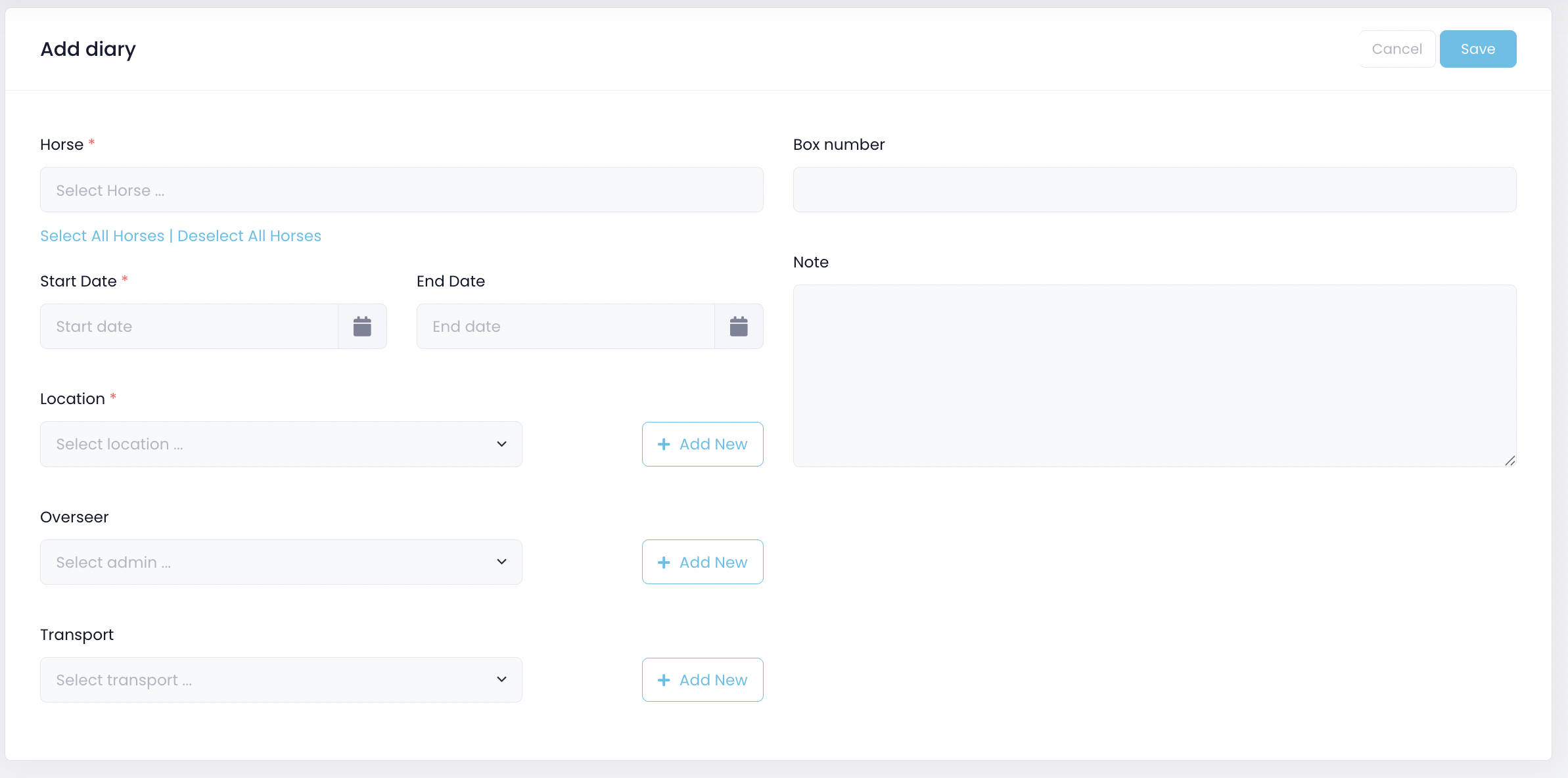Click into the Note text area
1568x778 pixels.
coord(1154,375)
